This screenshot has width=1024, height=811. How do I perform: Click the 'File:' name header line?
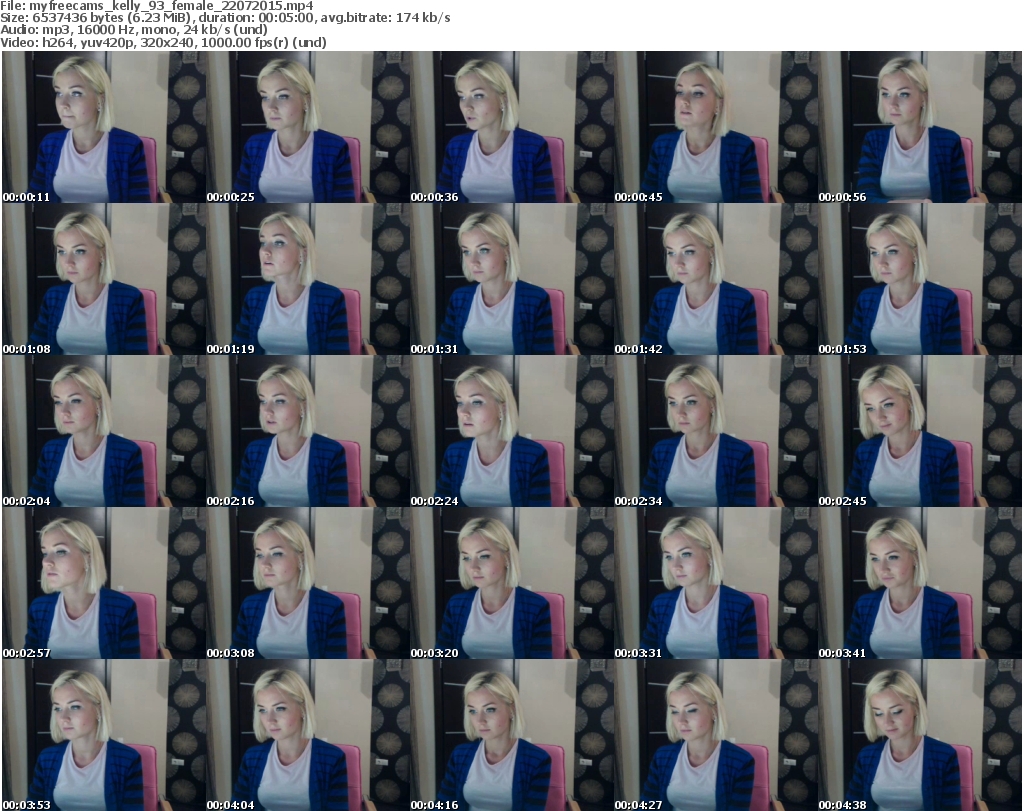[x=157, y=6]
